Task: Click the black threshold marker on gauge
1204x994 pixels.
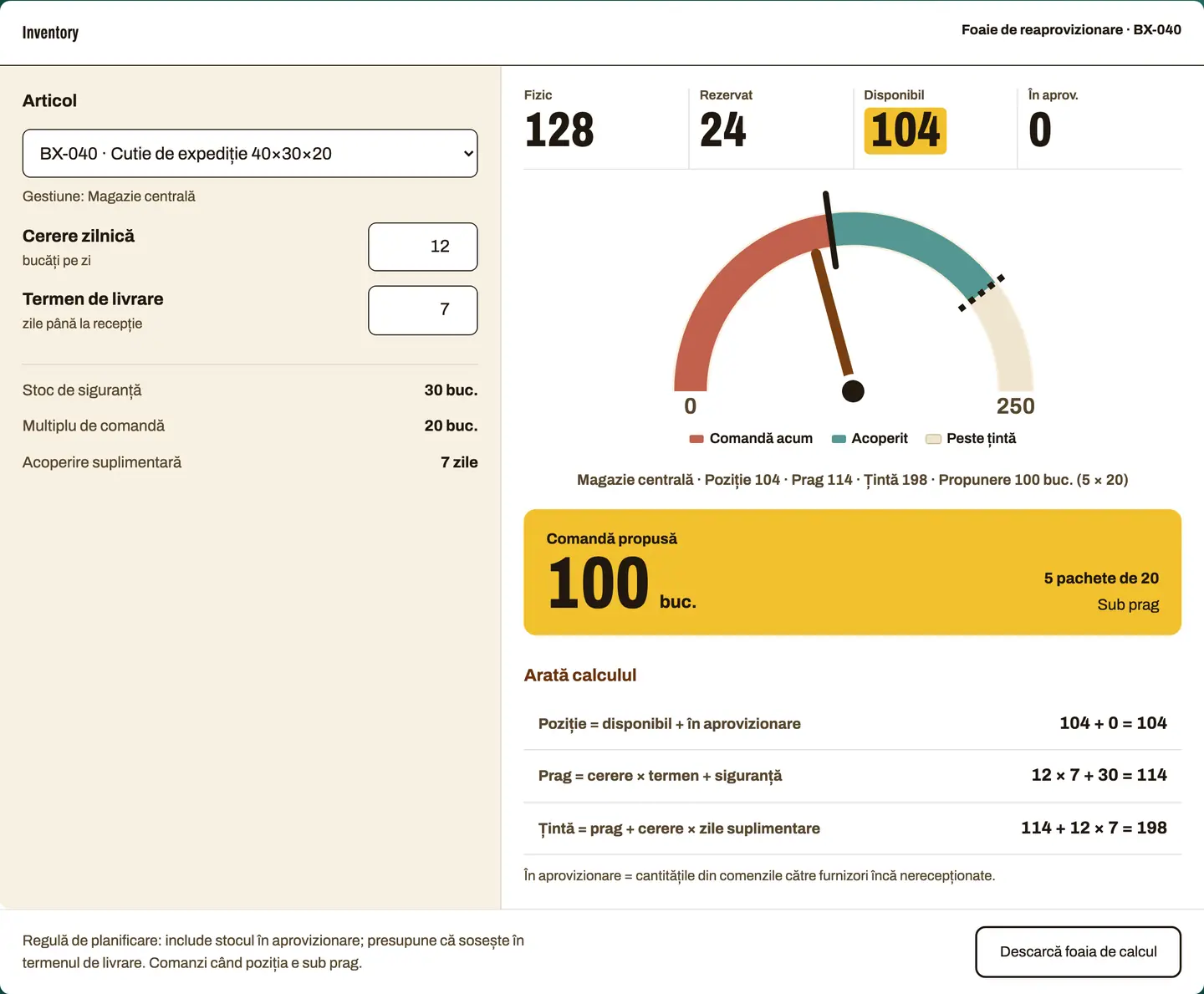Action: [830, 231]
